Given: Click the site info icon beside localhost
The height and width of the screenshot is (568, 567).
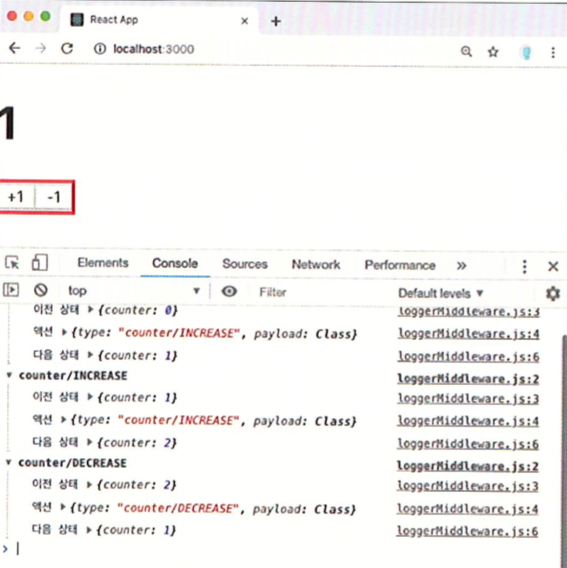Looking at the screenshot, I should (100, 49).
